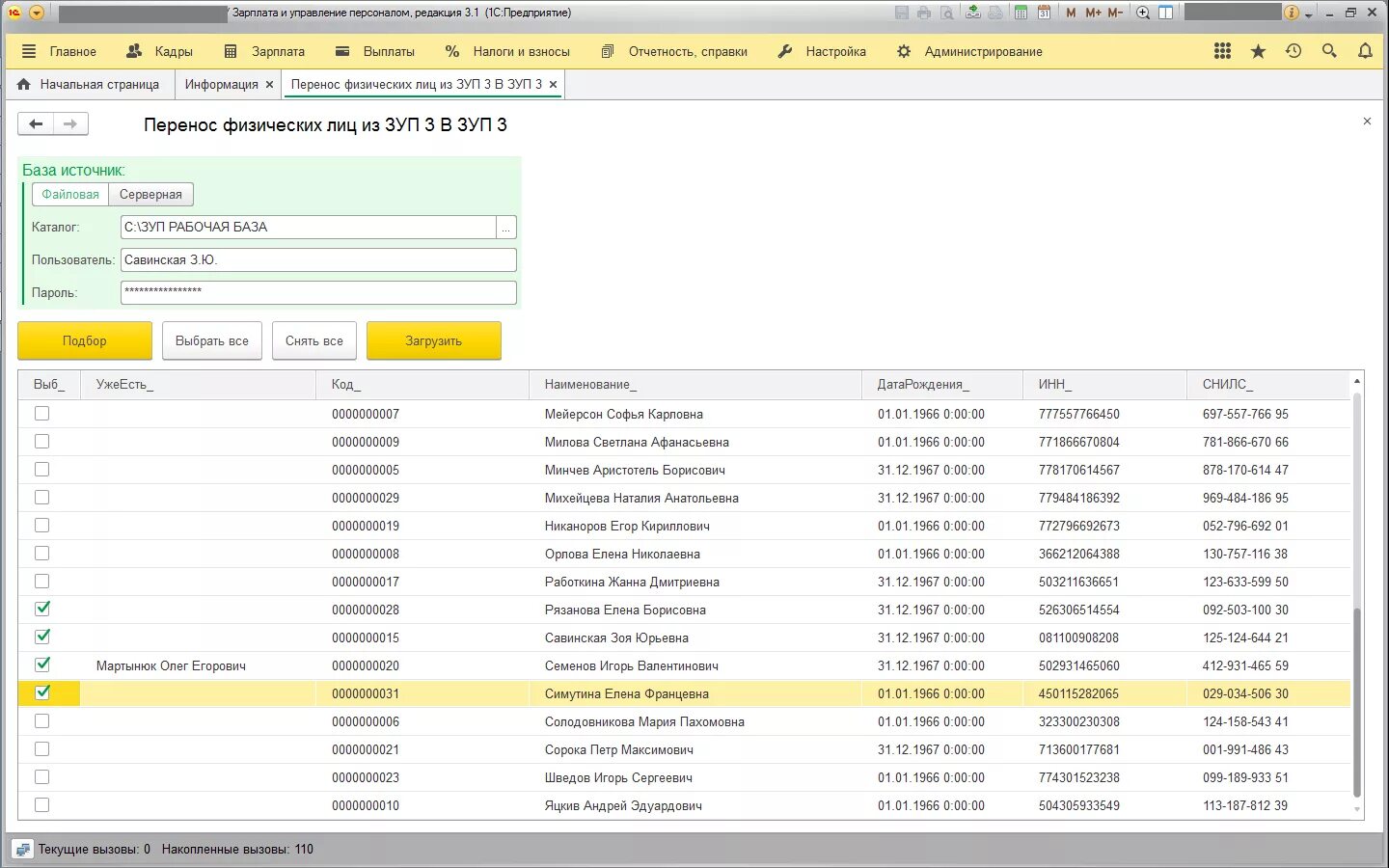
Task: Click the M- memory subtract button
Action: click(x=1115, y=13)
